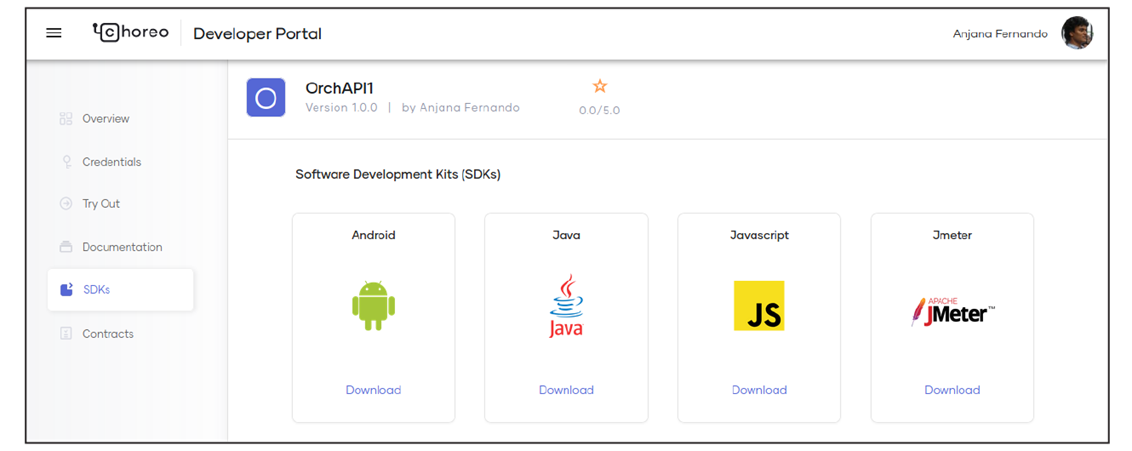
Task: Click the Developer Portal title
Action: (x=258, y=34)
